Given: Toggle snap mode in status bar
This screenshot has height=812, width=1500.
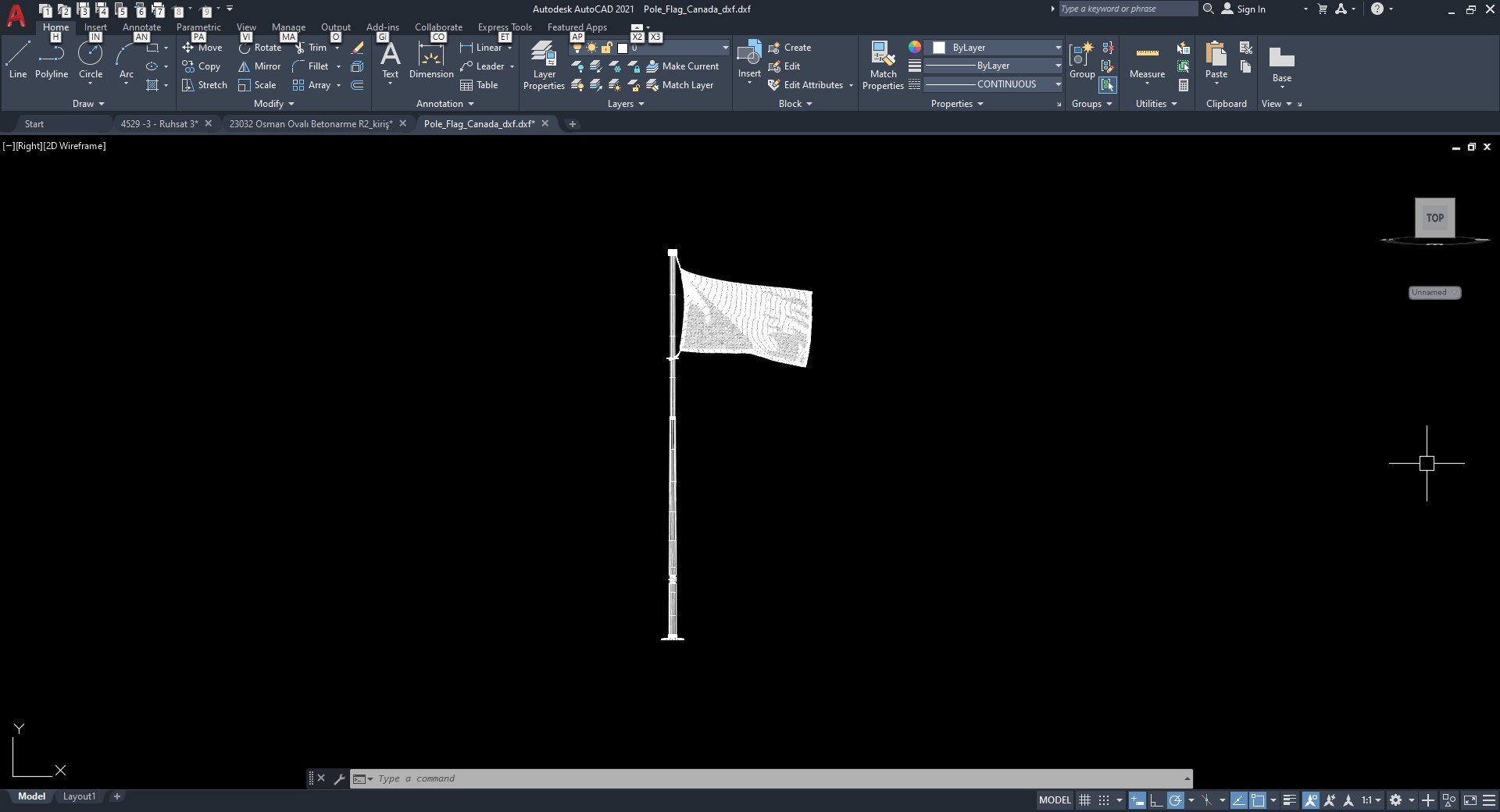Looking at the screenshot, I should point(1103,800).
